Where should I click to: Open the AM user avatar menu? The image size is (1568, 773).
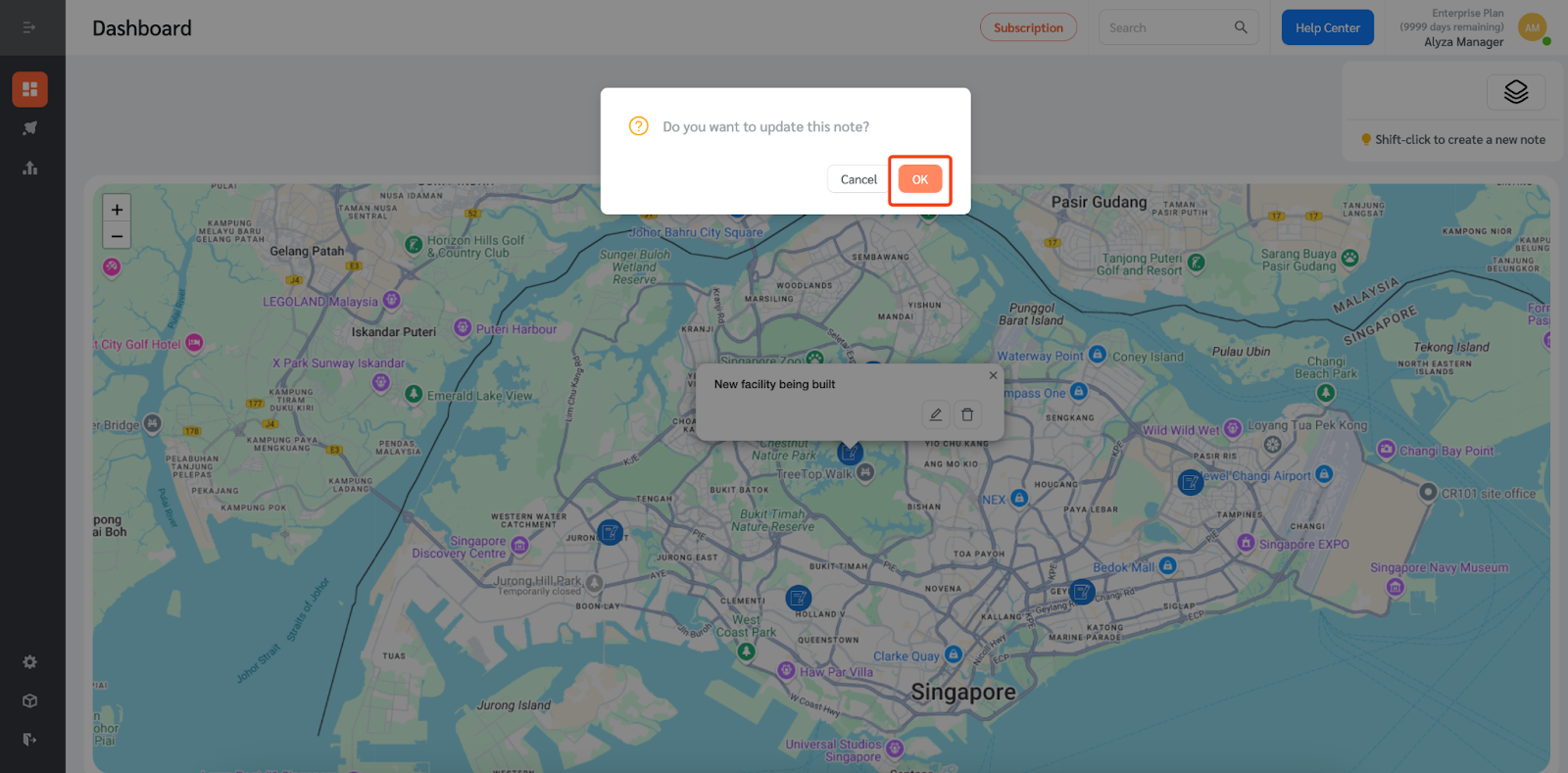(x=1532, y=27)
